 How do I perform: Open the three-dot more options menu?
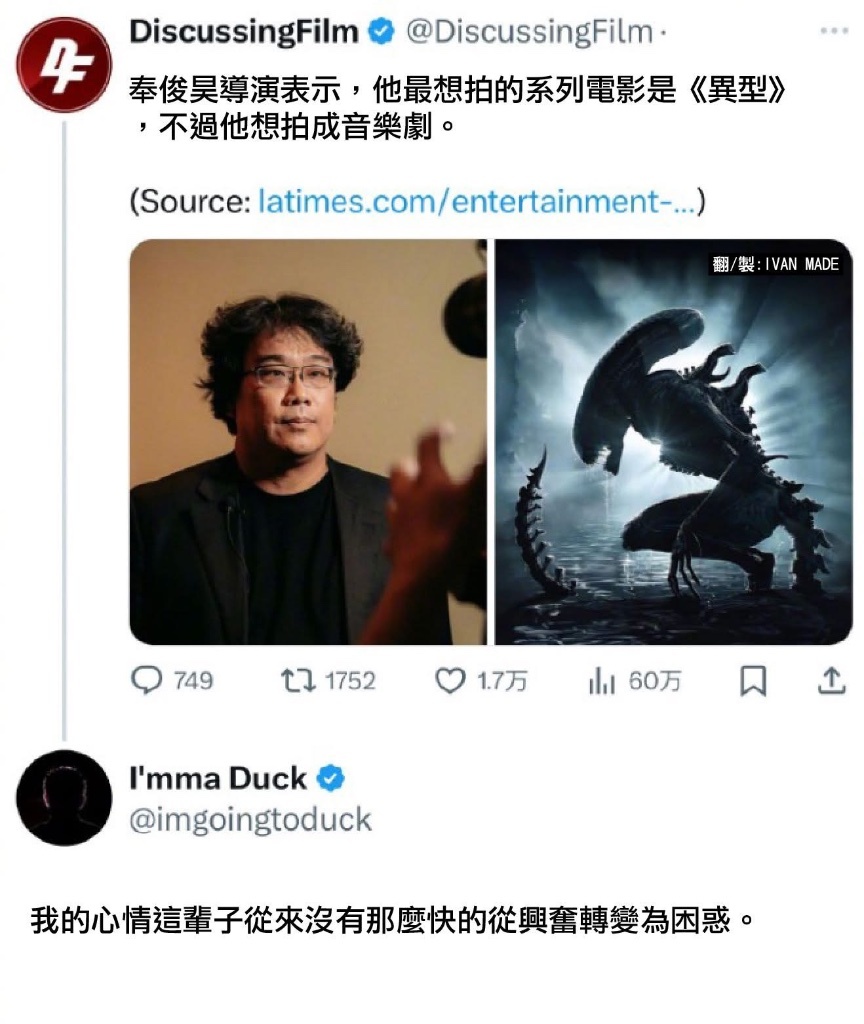[834, 31]
